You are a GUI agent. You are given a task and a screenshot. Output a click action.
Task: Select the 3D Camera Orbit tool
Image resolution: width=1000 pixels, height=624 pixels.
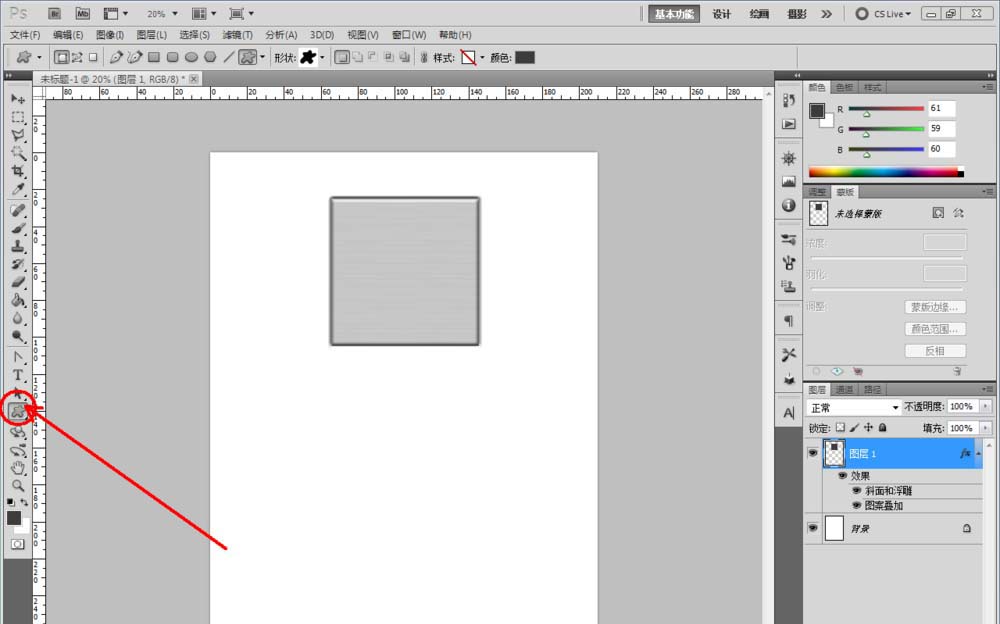[x=18, y=450]
